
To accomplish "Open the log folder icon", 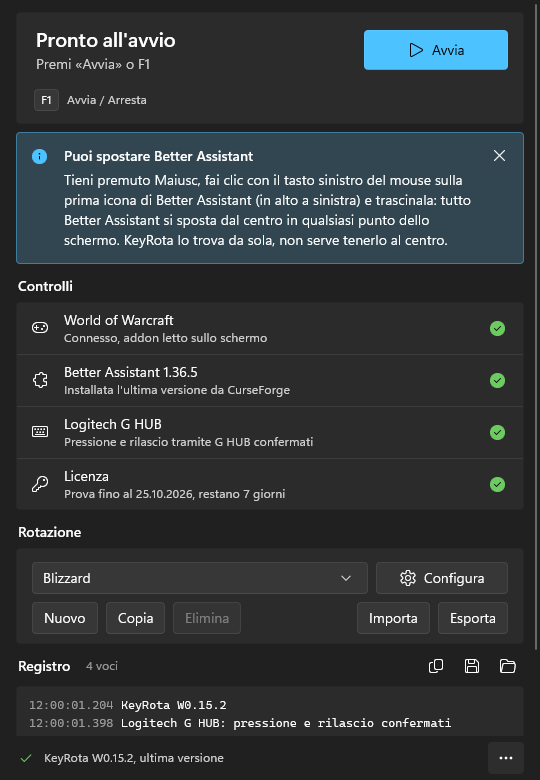I will (508, 666).
